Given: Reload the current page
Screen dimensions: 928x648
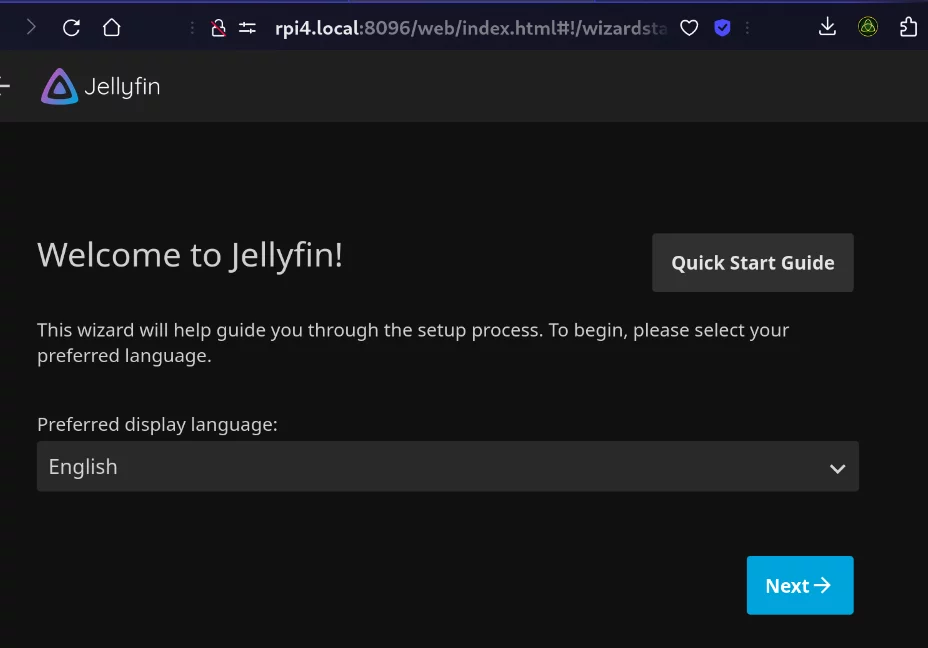Looking at the screenshot, I should tap(70, 27).
